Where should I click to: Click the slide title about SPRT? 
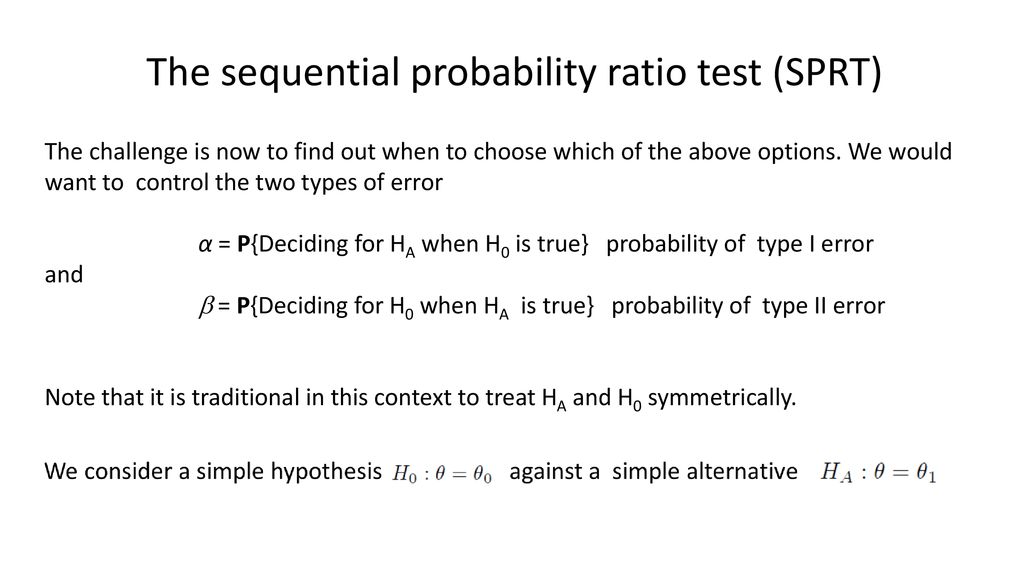click(514, 72)
